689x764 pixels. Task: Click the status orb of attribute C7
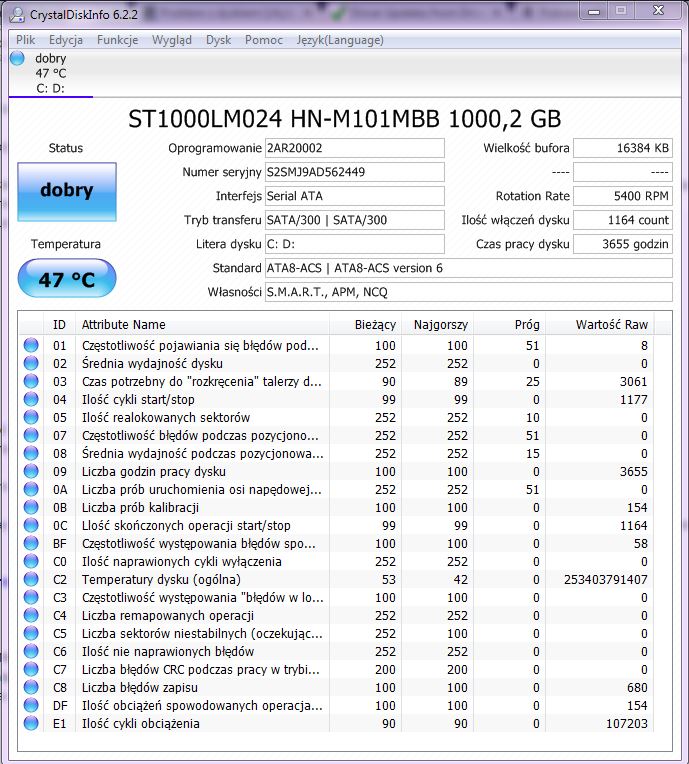(31, 669)
